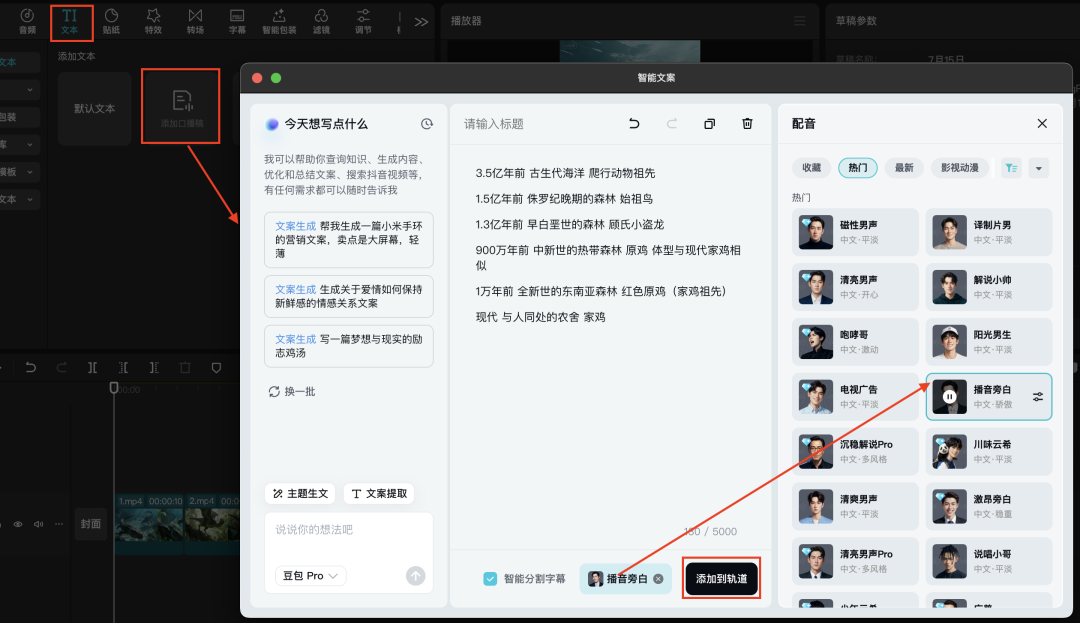Select the 收藏 favorites filter chip
The height and width of the screenshot is (623, 1080).
tap(811, 167)
